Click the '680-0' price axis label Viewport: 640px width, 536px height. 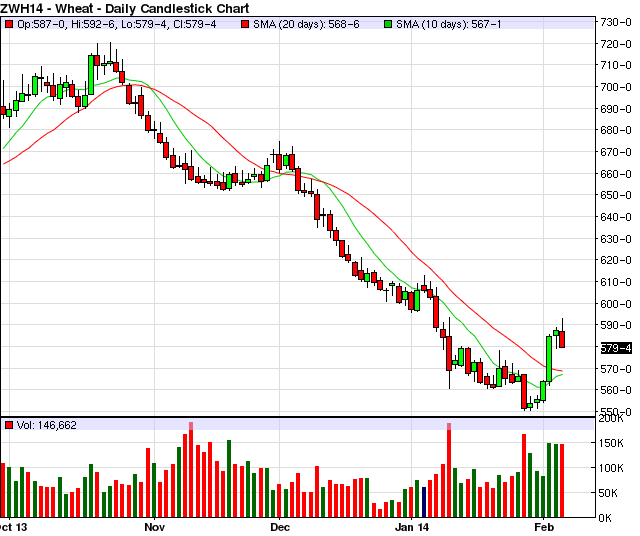(x=616, y=130)
